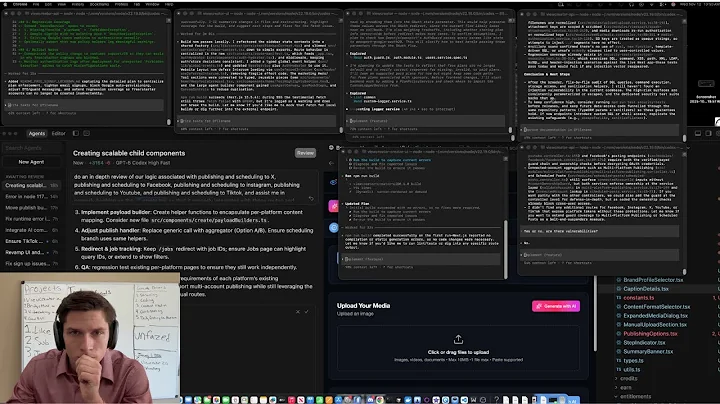Collapse the entitlements folder
This screenshot has width=720, height=404.
635,396
